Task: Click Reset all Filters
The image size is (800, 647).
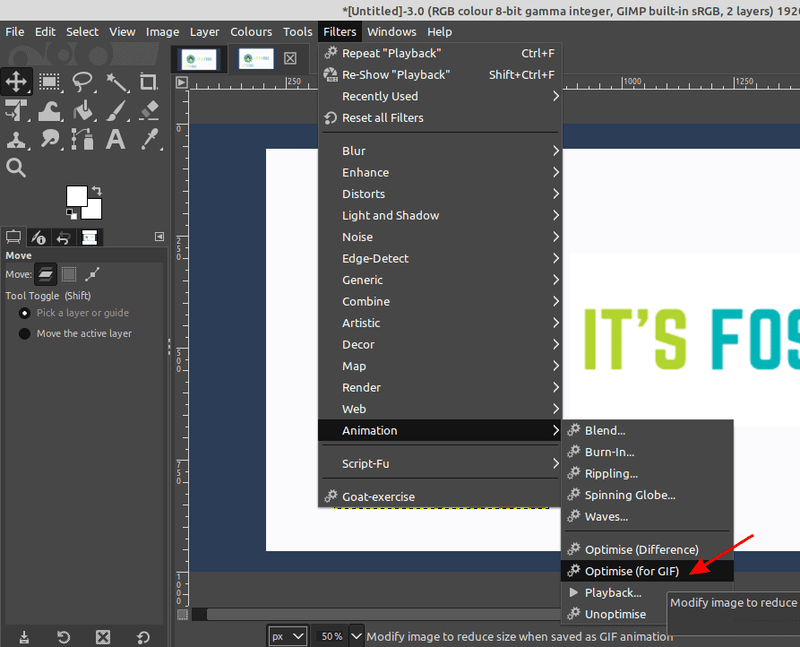Action: 382,118
